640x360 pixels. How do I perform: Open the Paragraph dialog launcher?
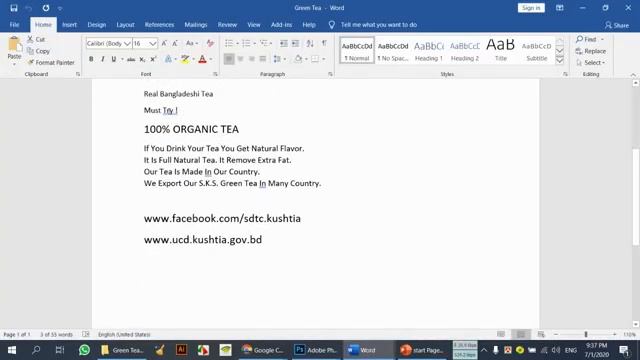click(x=330, y=74)
